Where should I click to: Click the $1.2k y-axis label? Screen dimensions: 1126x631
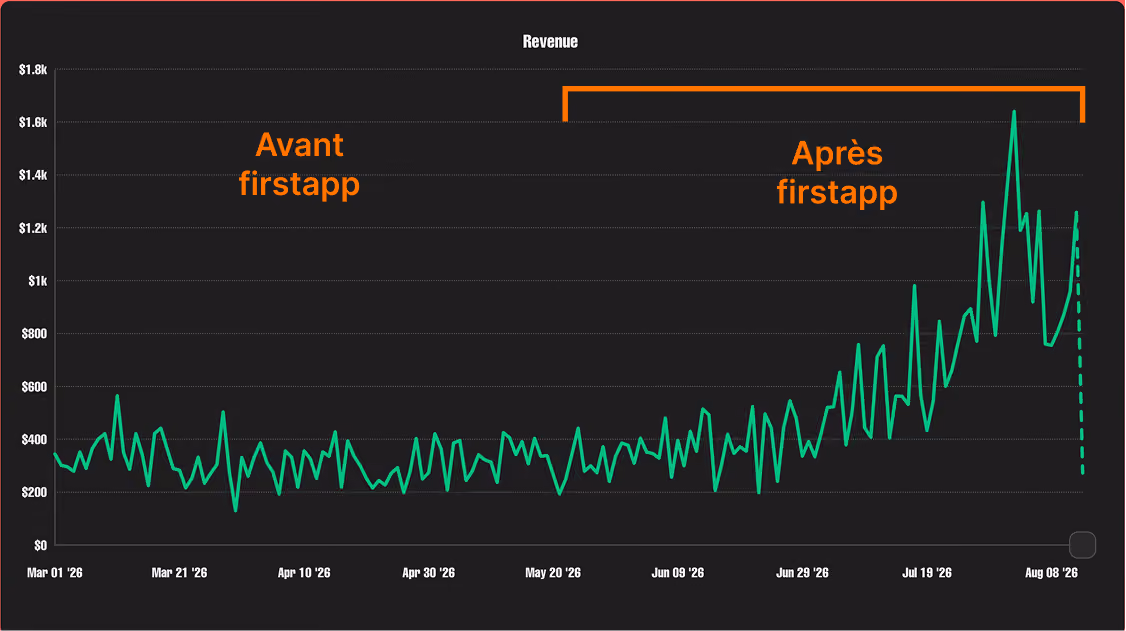click(33, 228)
